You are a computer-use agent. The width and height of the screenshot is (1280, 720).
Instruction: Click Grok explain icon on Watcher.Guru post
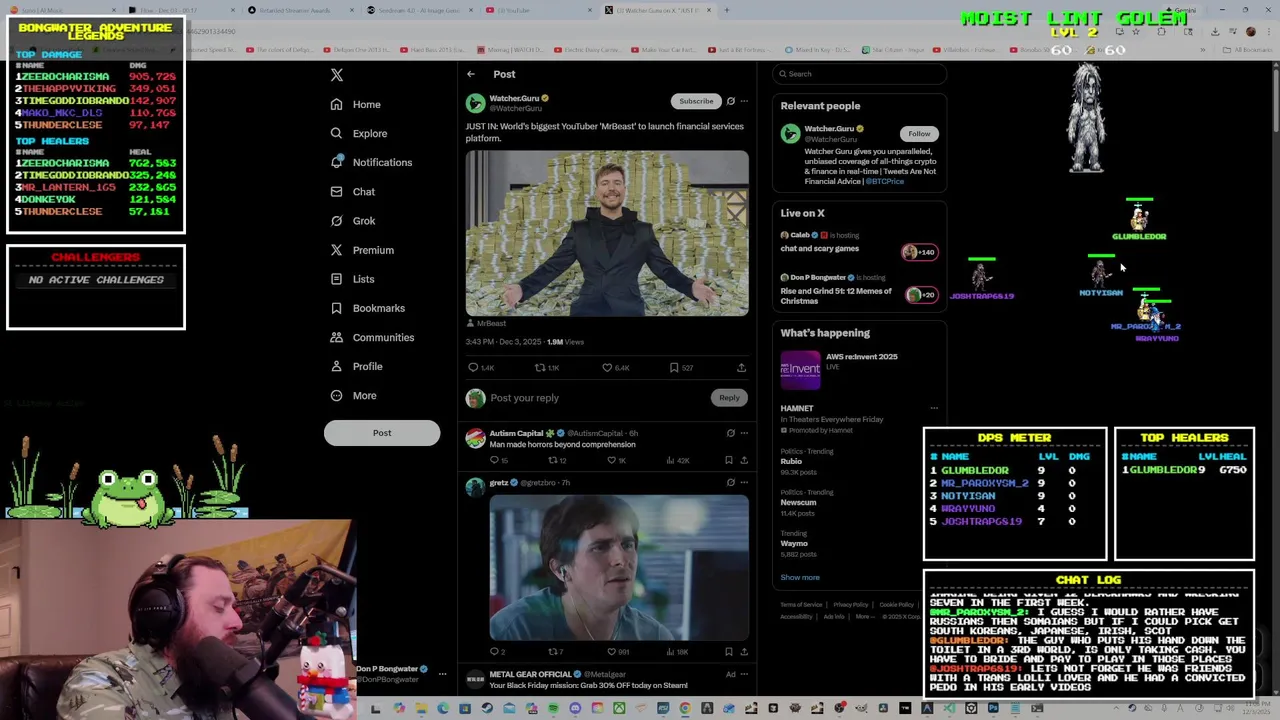coord(730,101)
